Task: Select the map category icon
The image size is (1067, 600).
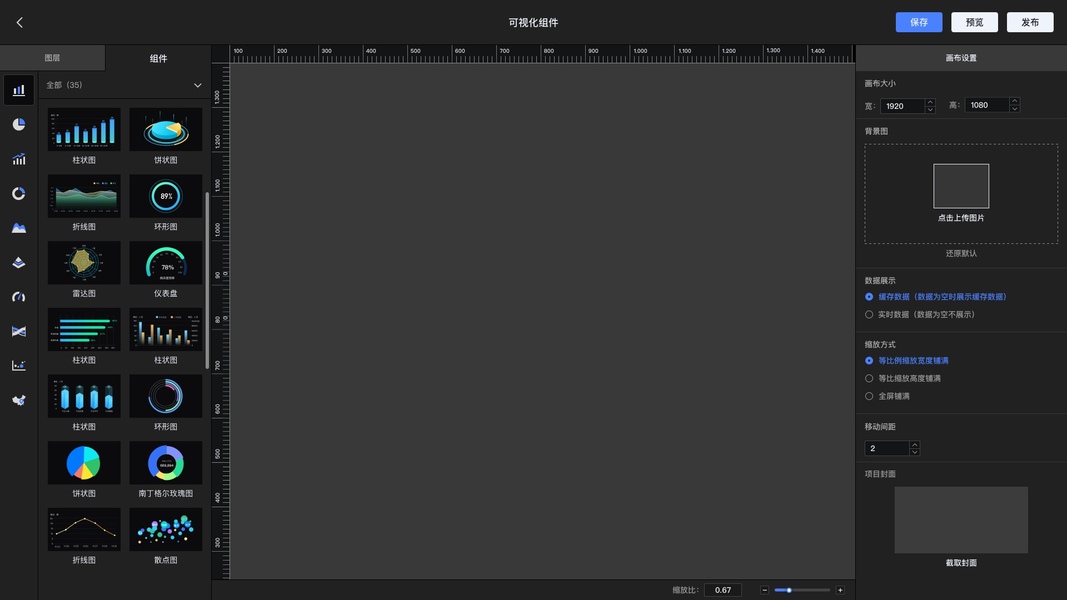Action: click(x=19, y=401)
